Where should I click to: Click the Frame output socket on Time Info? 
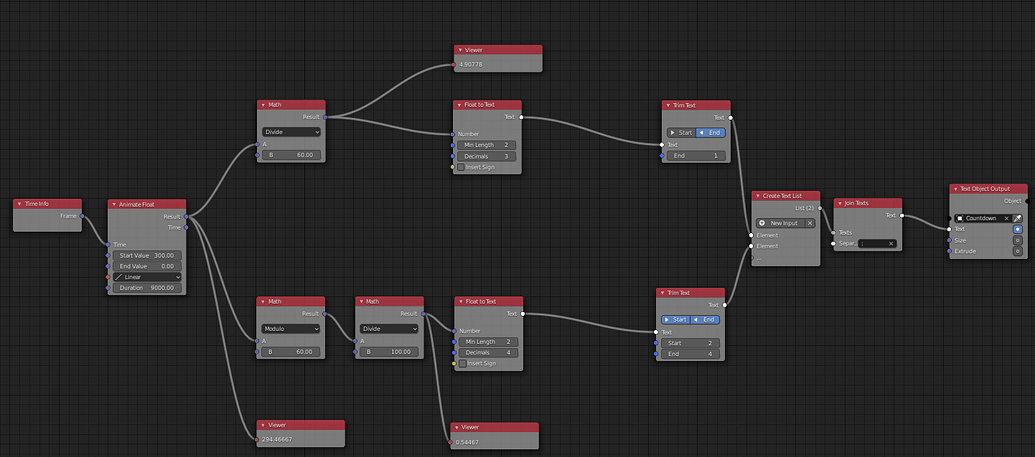tap(82, 216)
